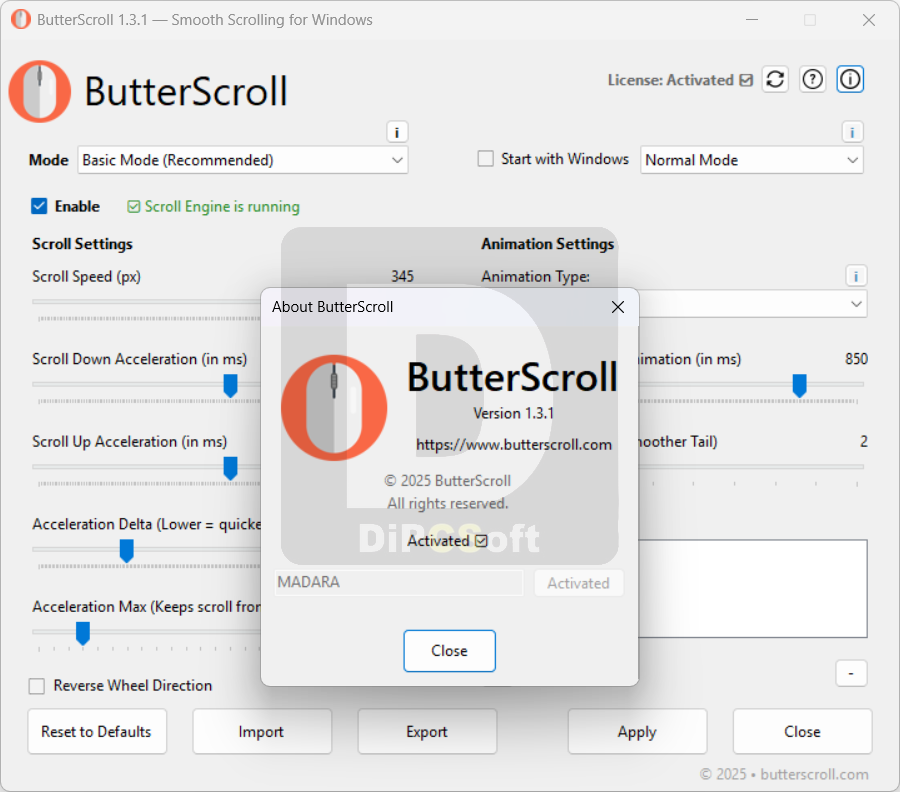Tick the Reverse Wheel Direction checkbox
The height and width of the screenshot is (792, 900).
pos(37,686)
